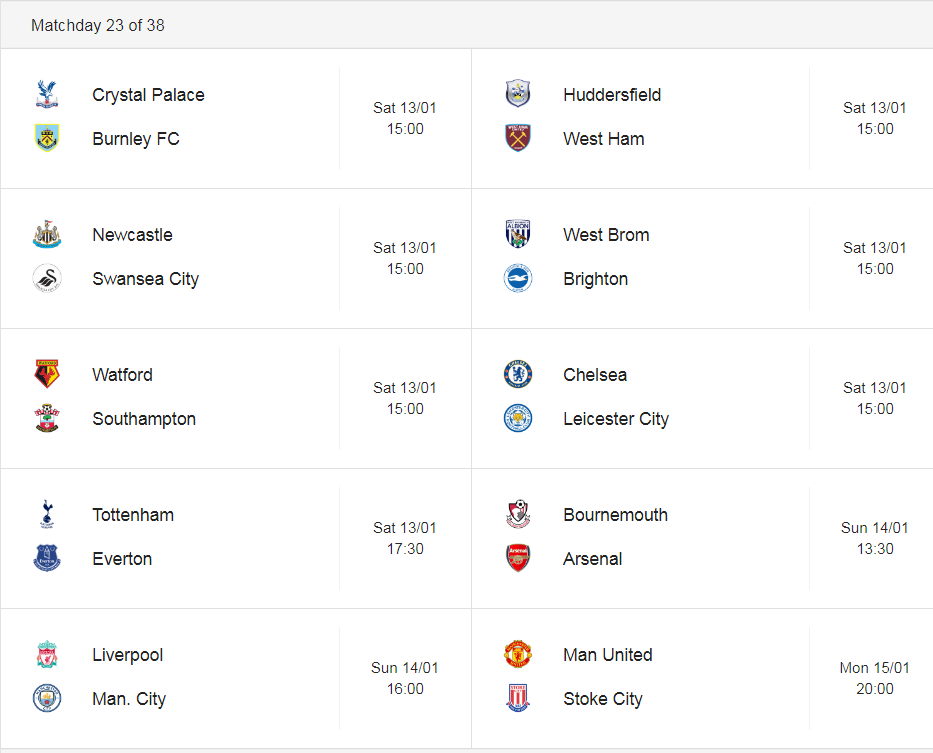Image resolution: width=933 pixels, height=753 pixels.
Task: Open the Huddersfield team link
Action: click(612, 95)
